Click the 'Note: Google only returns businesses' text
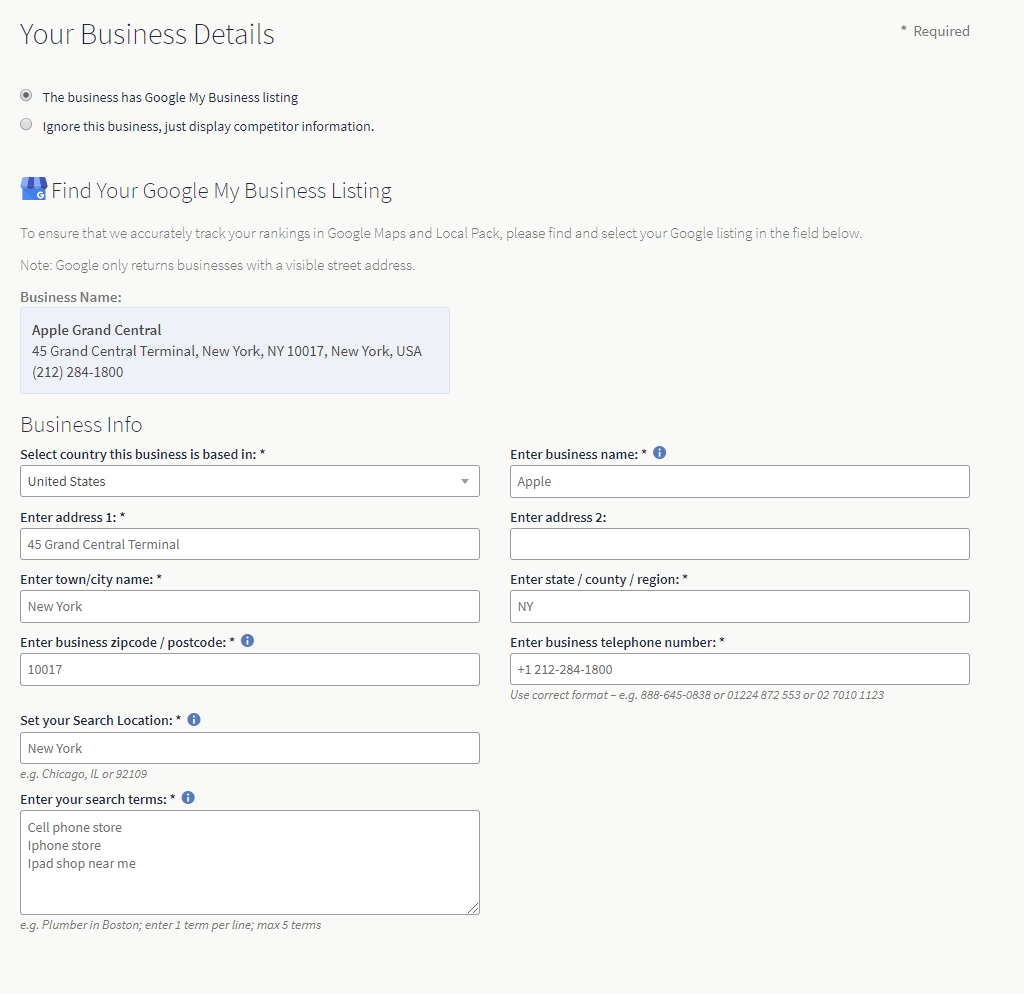1024x994 pixels. click(217, 265)
